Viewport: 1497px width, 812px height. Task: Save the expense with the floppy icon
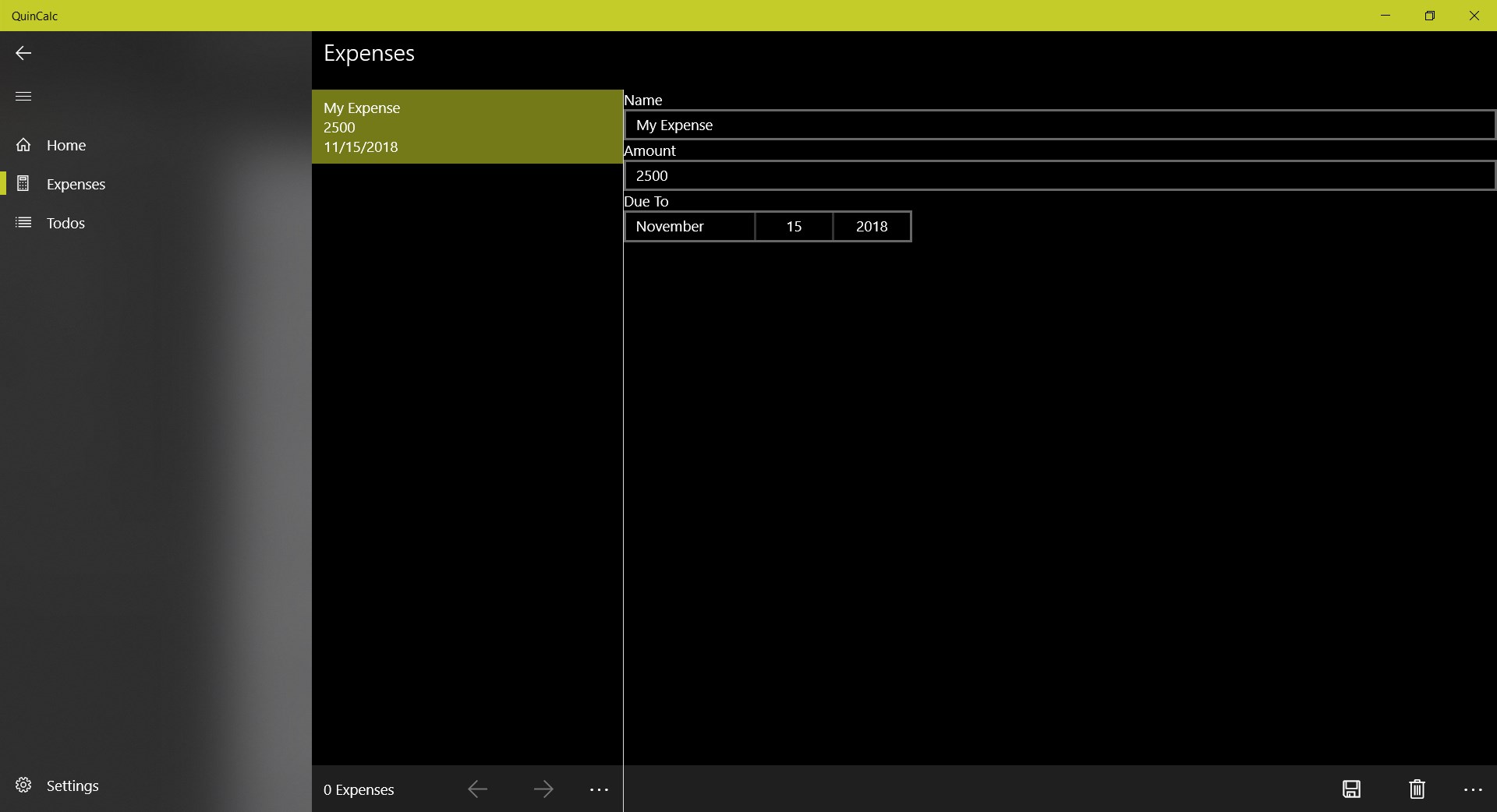pyautogui.click(x=1351, y=789)
